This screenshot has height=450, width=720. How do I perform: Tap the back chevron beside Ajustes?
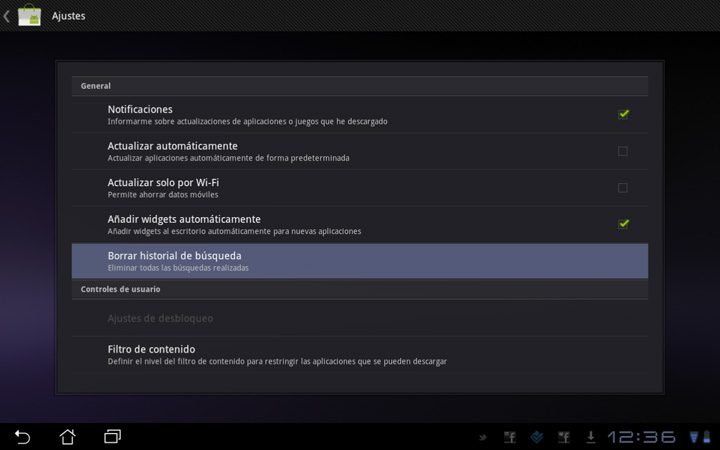point(7,16)
